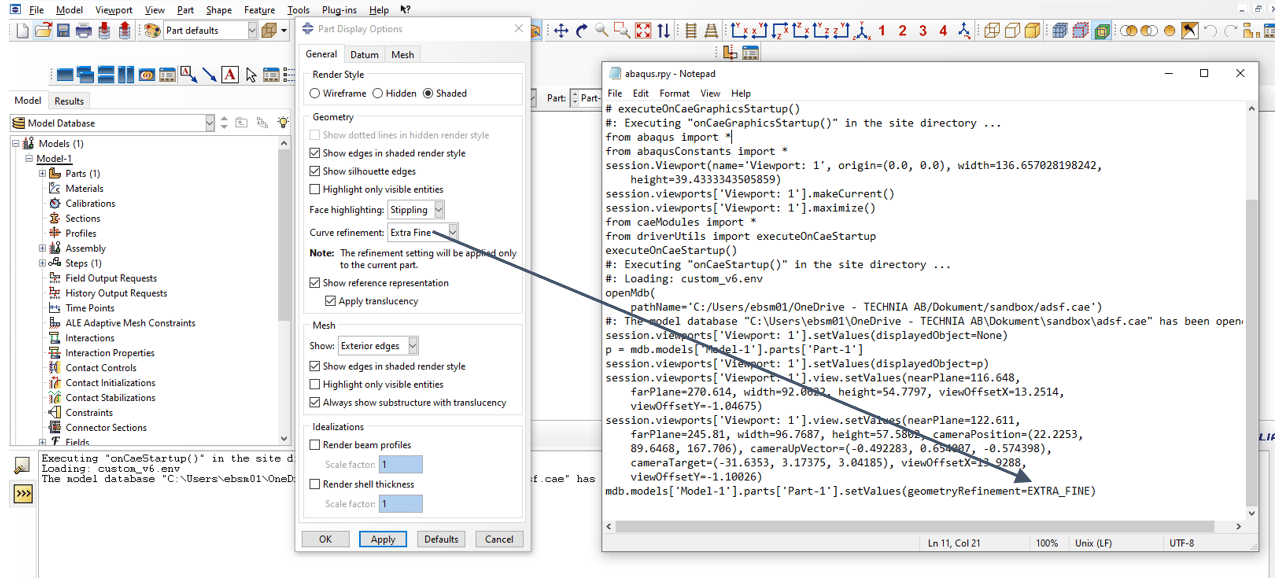
Task: Click the Query Information magnifier icon
Action: (600, 31)
